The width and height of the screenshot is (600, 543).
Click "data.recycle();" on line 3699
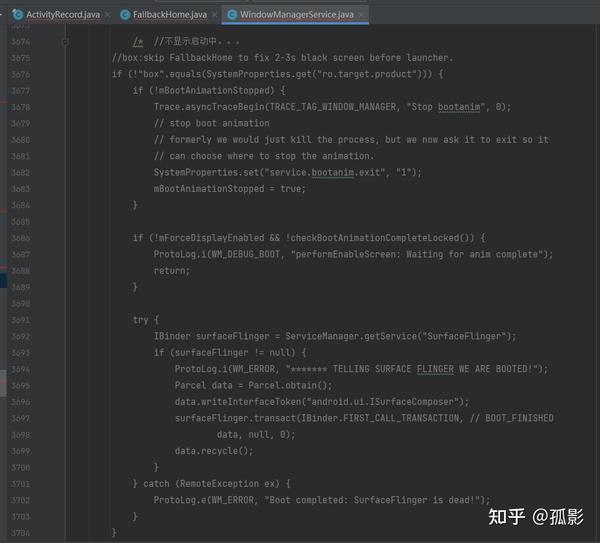pyautogui.click(x=214, y=451)
